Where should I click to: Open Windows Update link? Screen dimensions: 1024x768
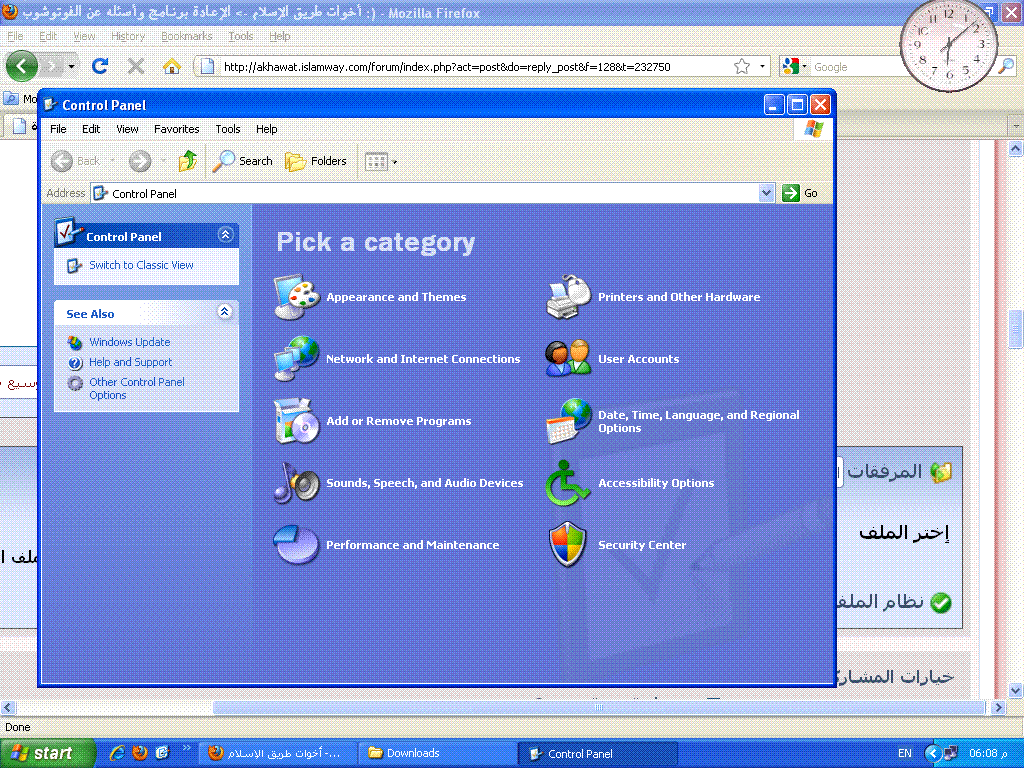[x=129, y=342]
